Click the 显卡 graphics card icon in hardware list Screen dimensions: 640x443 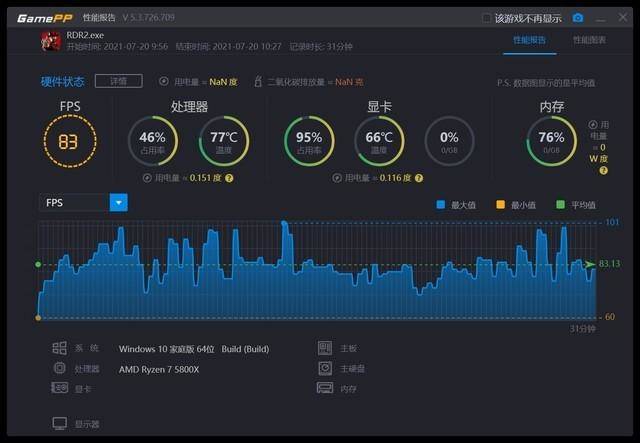[60, 387]
